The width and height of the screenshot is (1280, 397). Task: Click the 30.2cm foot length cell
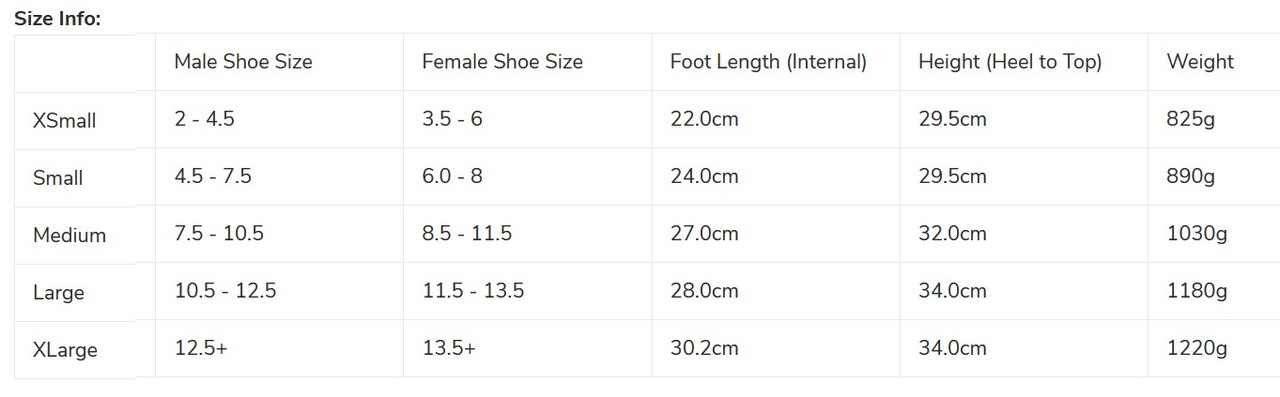tap(704, 349)
